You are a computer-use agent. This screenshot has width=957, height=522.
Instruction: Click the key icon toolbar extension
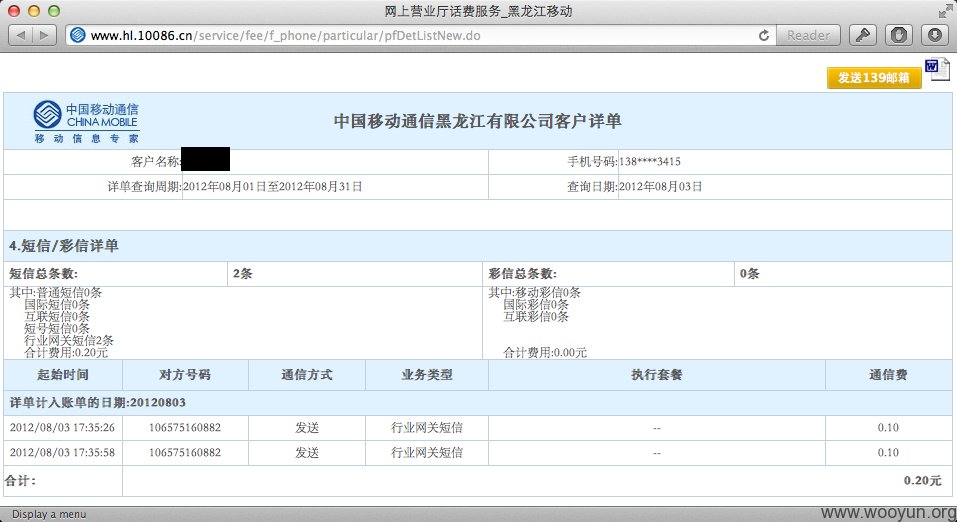862,35
